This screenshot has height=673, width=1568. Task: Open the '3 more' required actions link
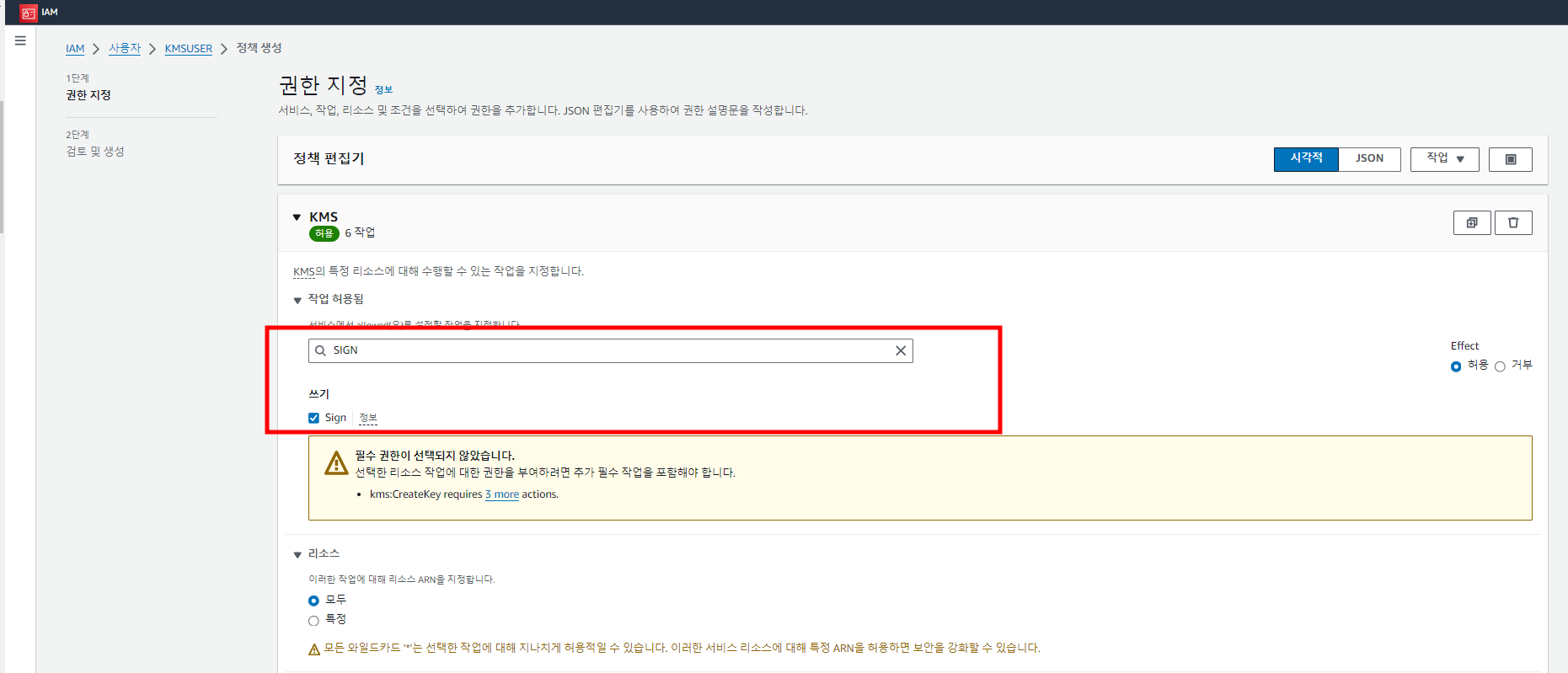click(x=502, y=494)
